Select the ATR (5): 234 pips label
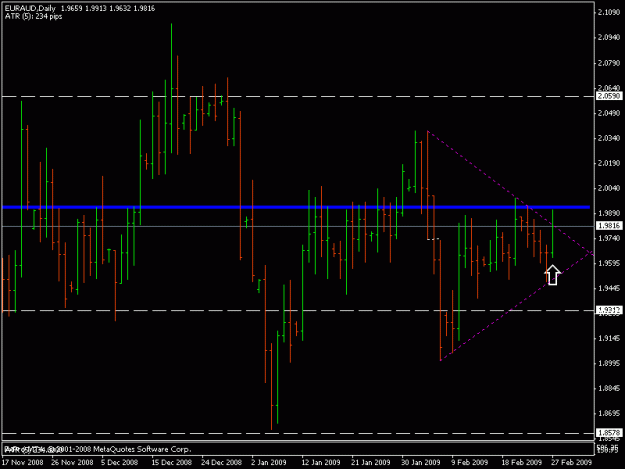This screenshot has width=625, height=469. [x=33, y=16]
